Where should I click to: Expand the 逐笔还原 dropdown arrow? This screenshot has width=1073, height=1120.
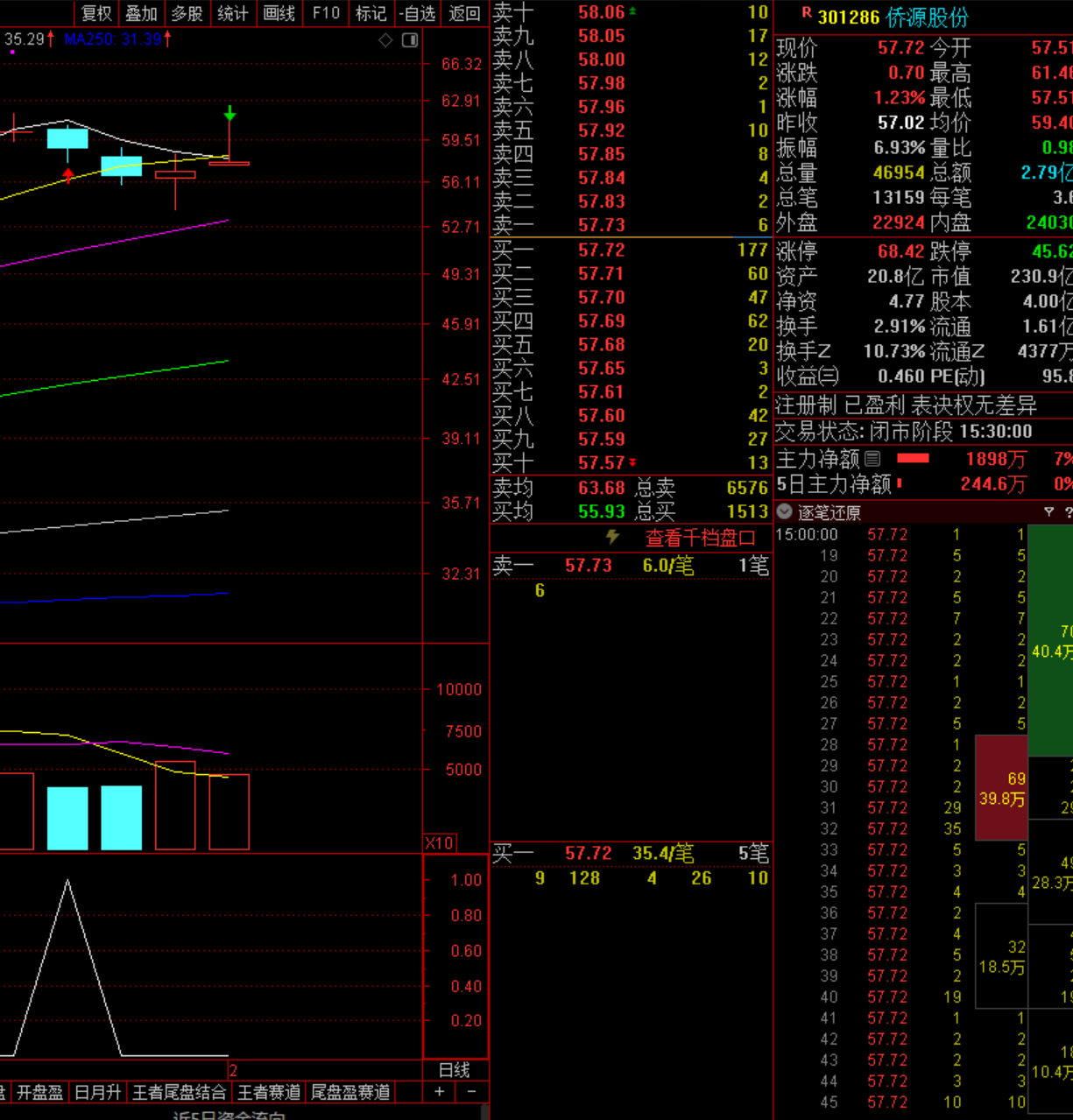pyautogui.click(x=785, y=512)
